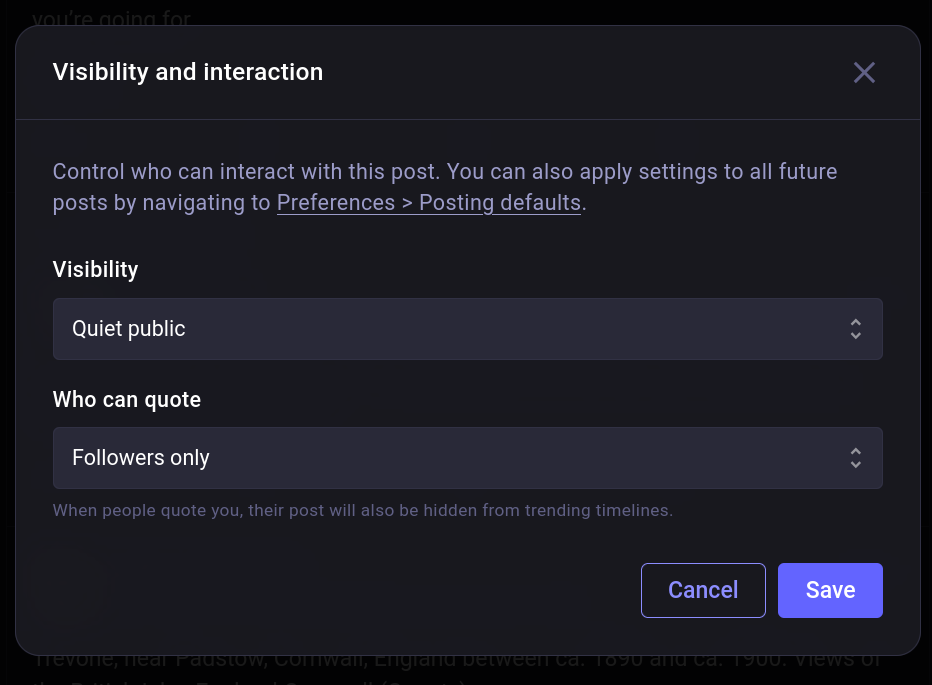
Task: Click the "Posting defaults" words in the link
Action: click(500, 203)
